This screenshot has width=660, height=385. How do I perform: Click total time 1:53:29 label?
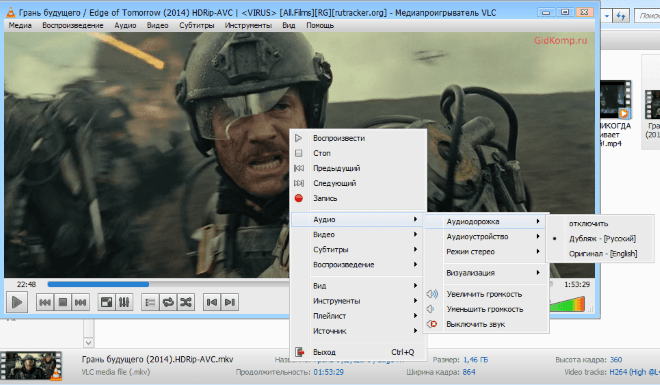click(x=577, y=284)
